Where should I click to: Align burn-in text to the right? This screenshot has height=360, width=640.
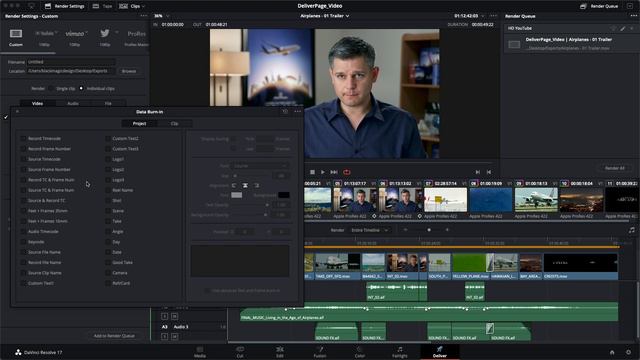pyautogui.click(x=257, y=185)
